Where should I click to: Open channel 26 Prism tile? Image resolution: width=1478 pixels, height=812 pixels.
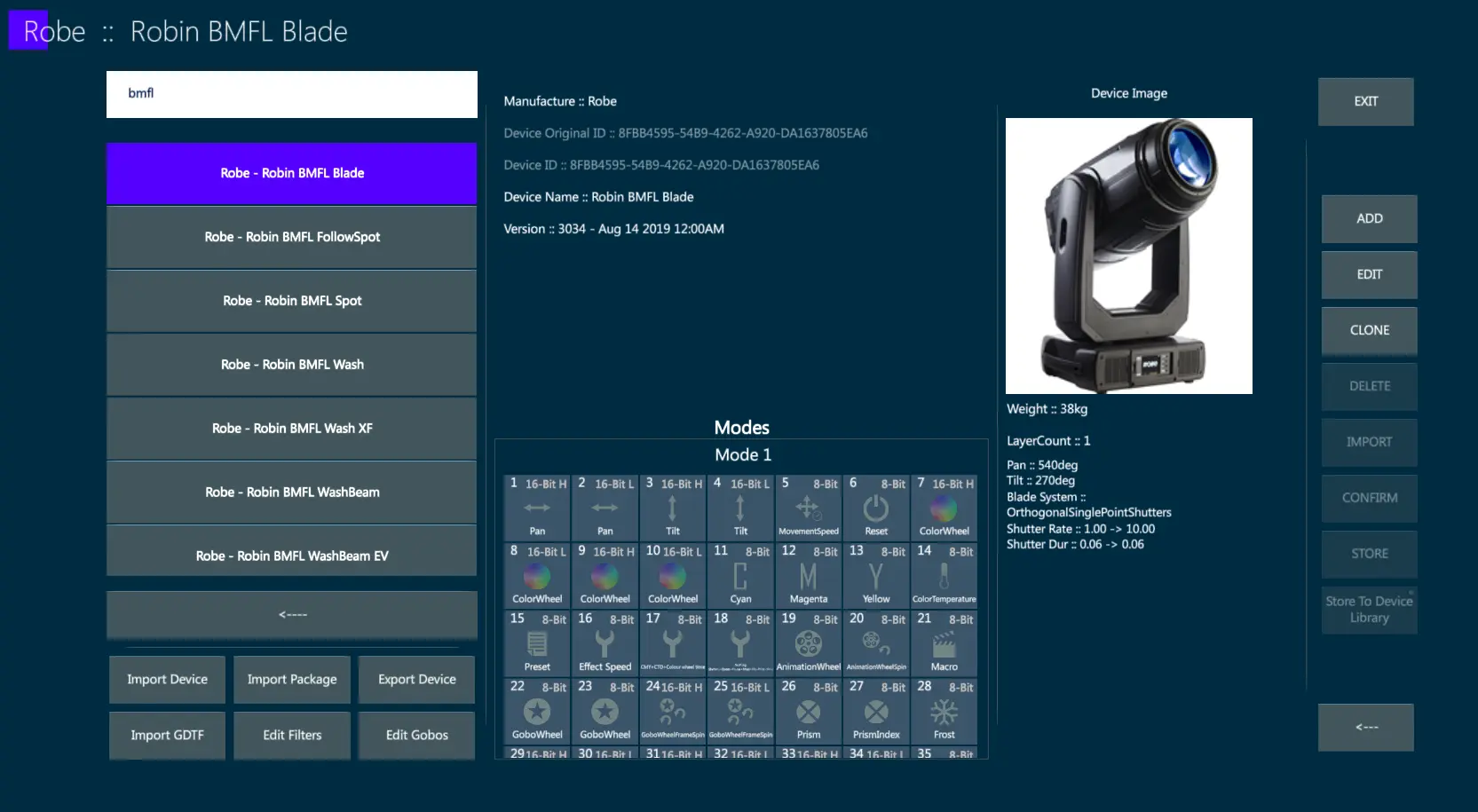[809, 711]
